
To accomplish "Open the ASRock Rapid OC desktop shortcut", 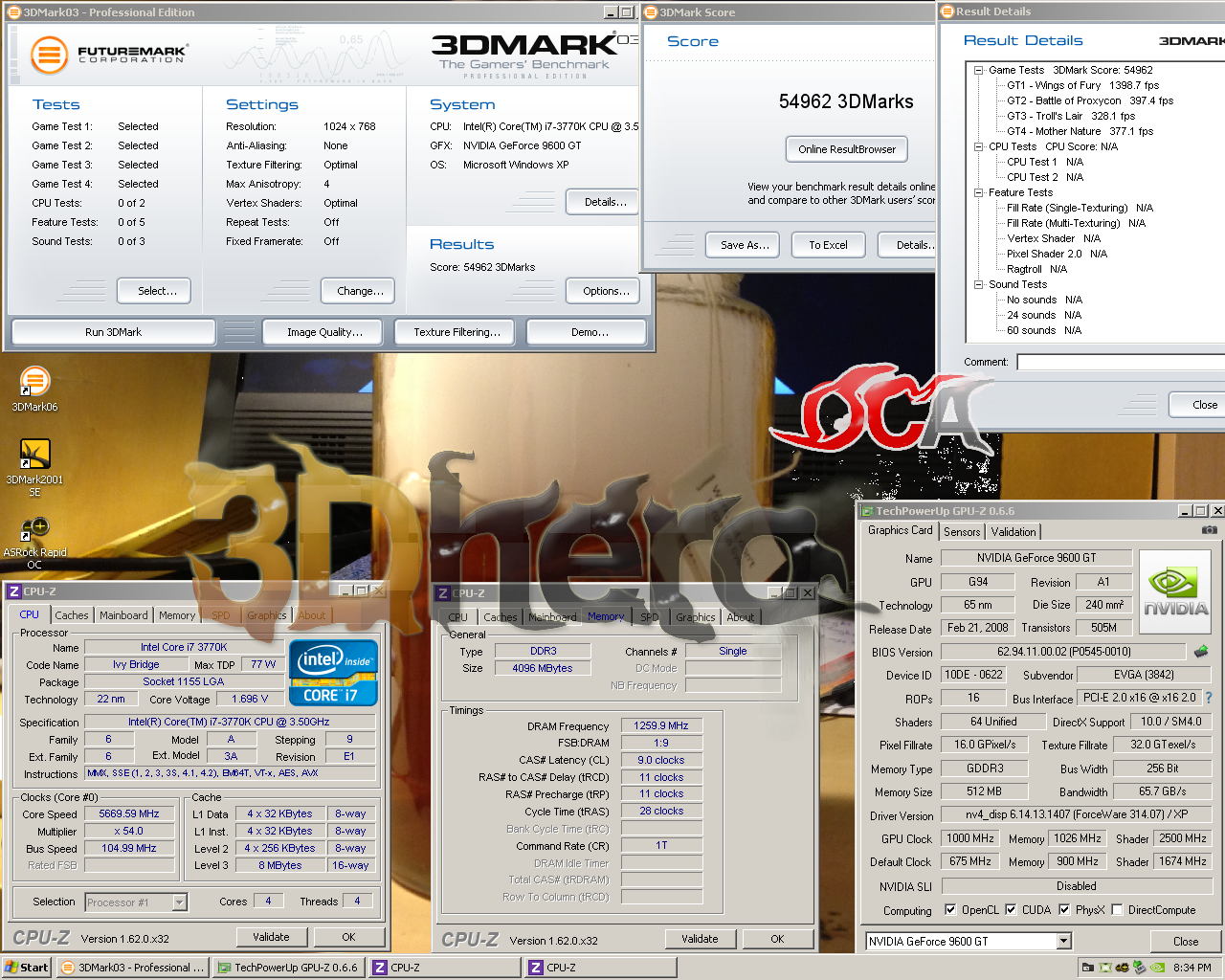I will (x=34, y=542).
